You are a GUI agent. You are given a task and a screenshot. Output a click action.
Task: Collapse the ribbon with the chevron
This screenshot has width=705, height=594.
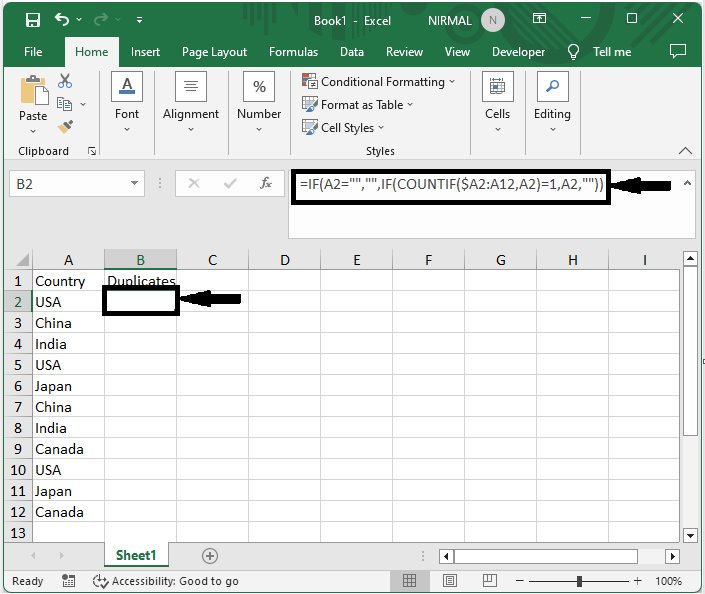click(685, 151)
